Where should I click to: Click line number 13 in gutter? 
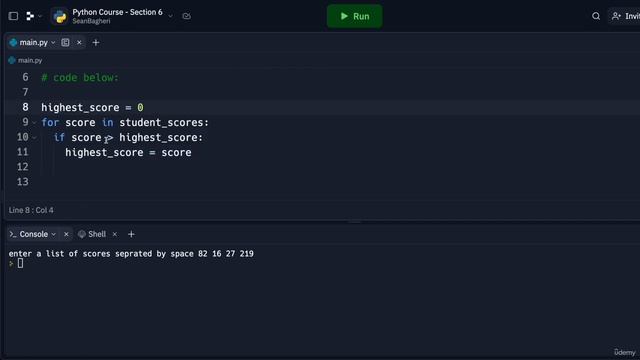[22, 182]
